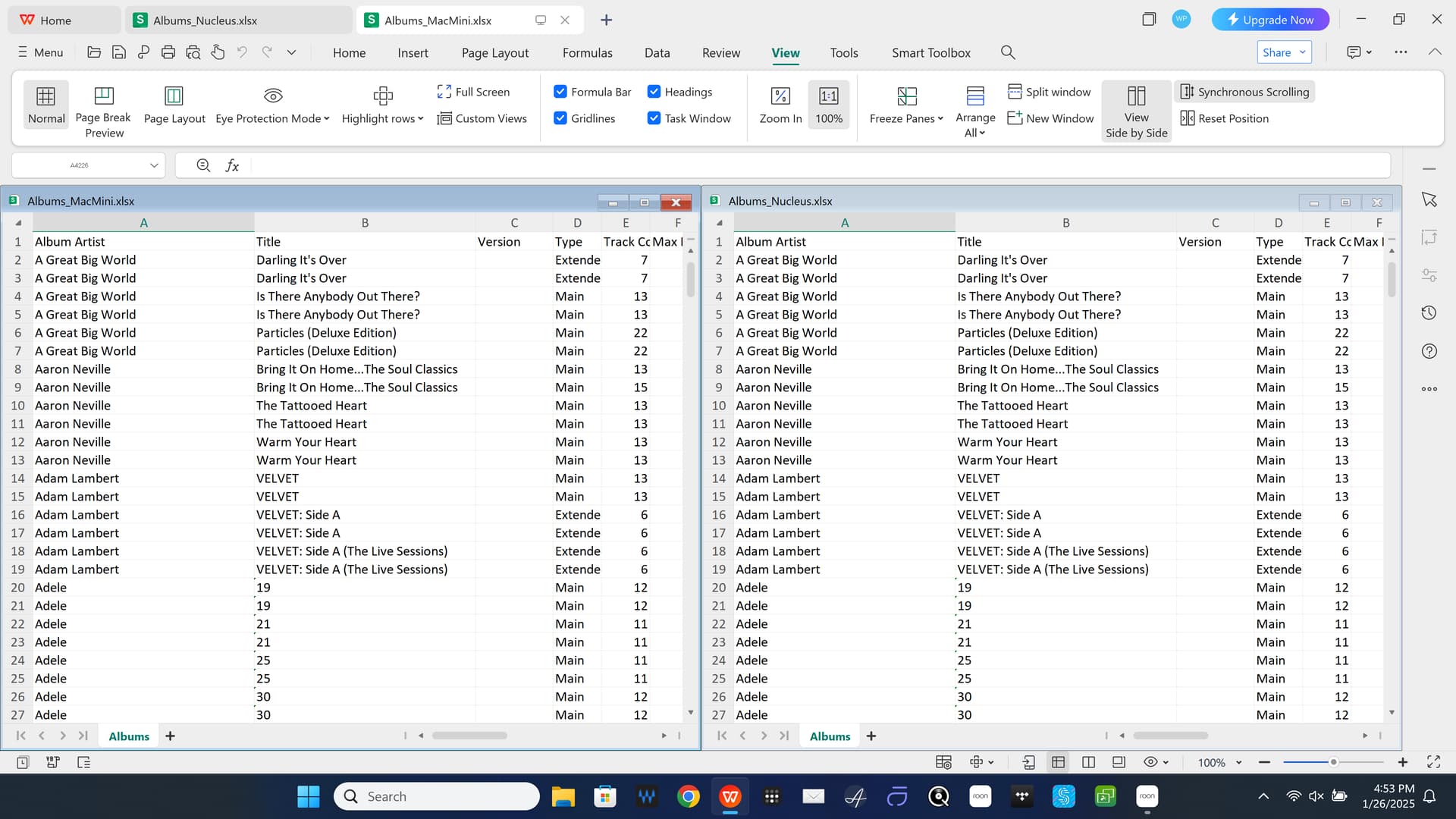The width and height of the screenshot is (1456, 819).
Task: Click the Print icon in toolbar
Action: [168, 52]
